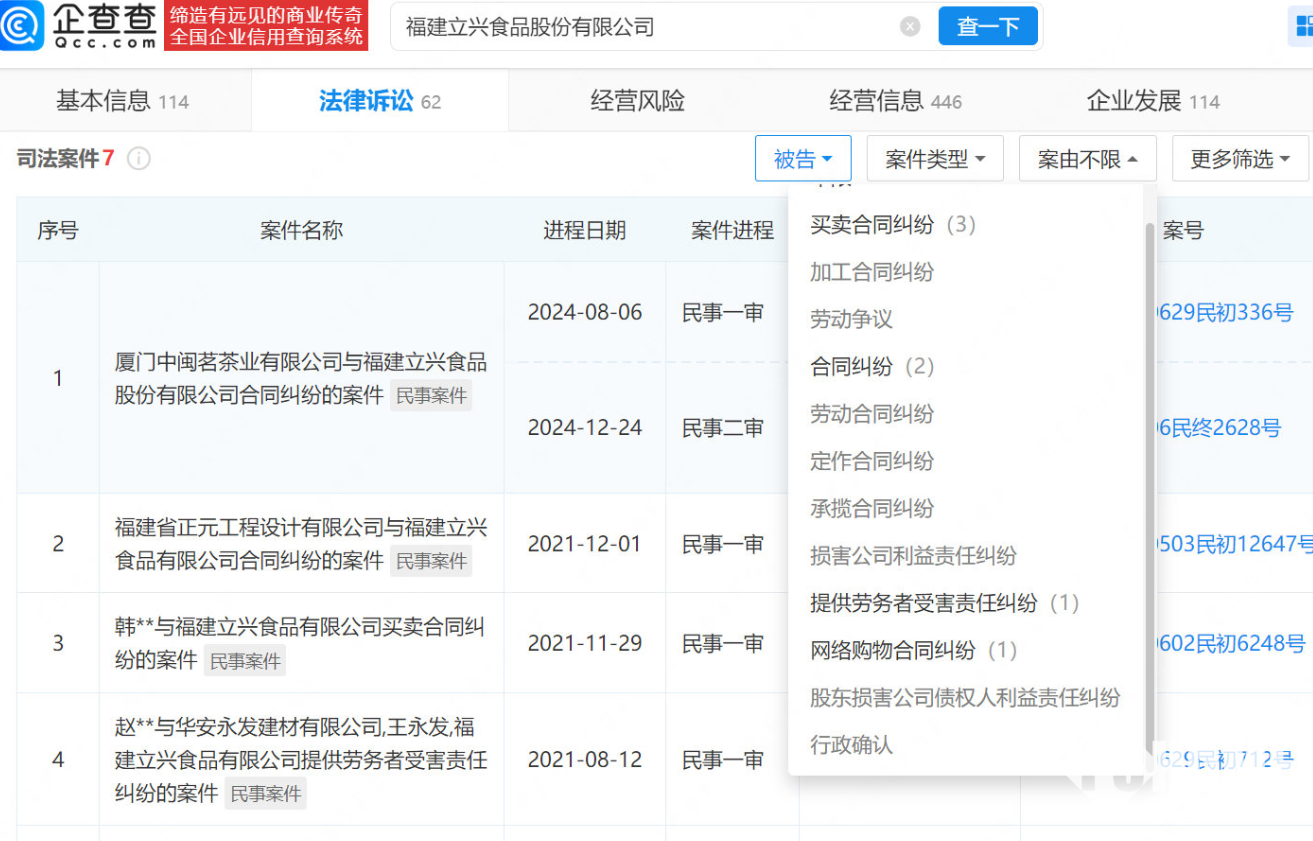
Task: Switch to the 经营风险 tab
Action: [x=637, y=101]
